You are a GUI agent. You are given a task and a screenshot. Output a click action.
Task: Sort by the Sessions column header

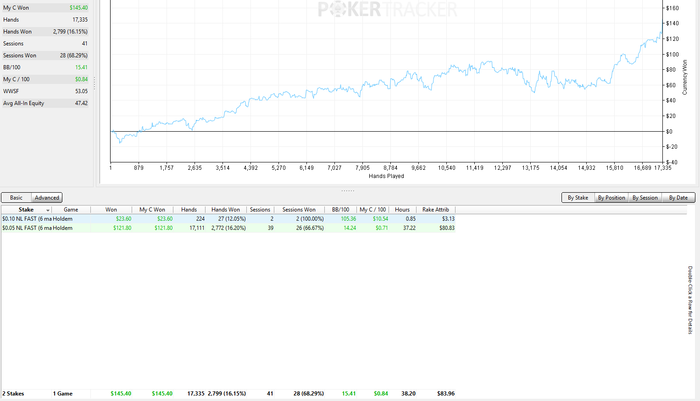click(260, 209)
